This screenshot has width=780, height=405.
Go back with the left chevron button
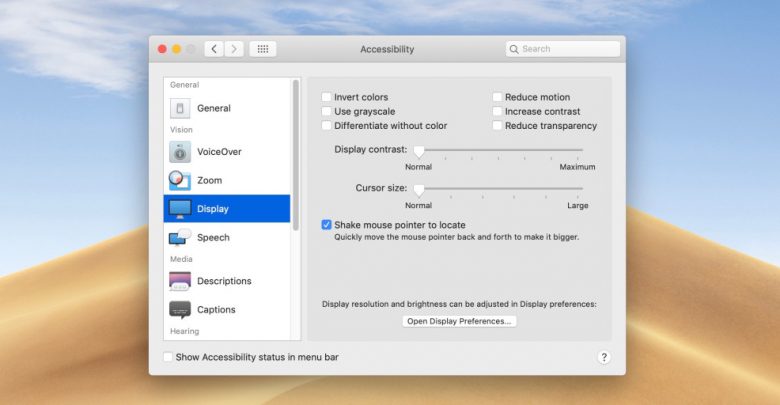214,49
